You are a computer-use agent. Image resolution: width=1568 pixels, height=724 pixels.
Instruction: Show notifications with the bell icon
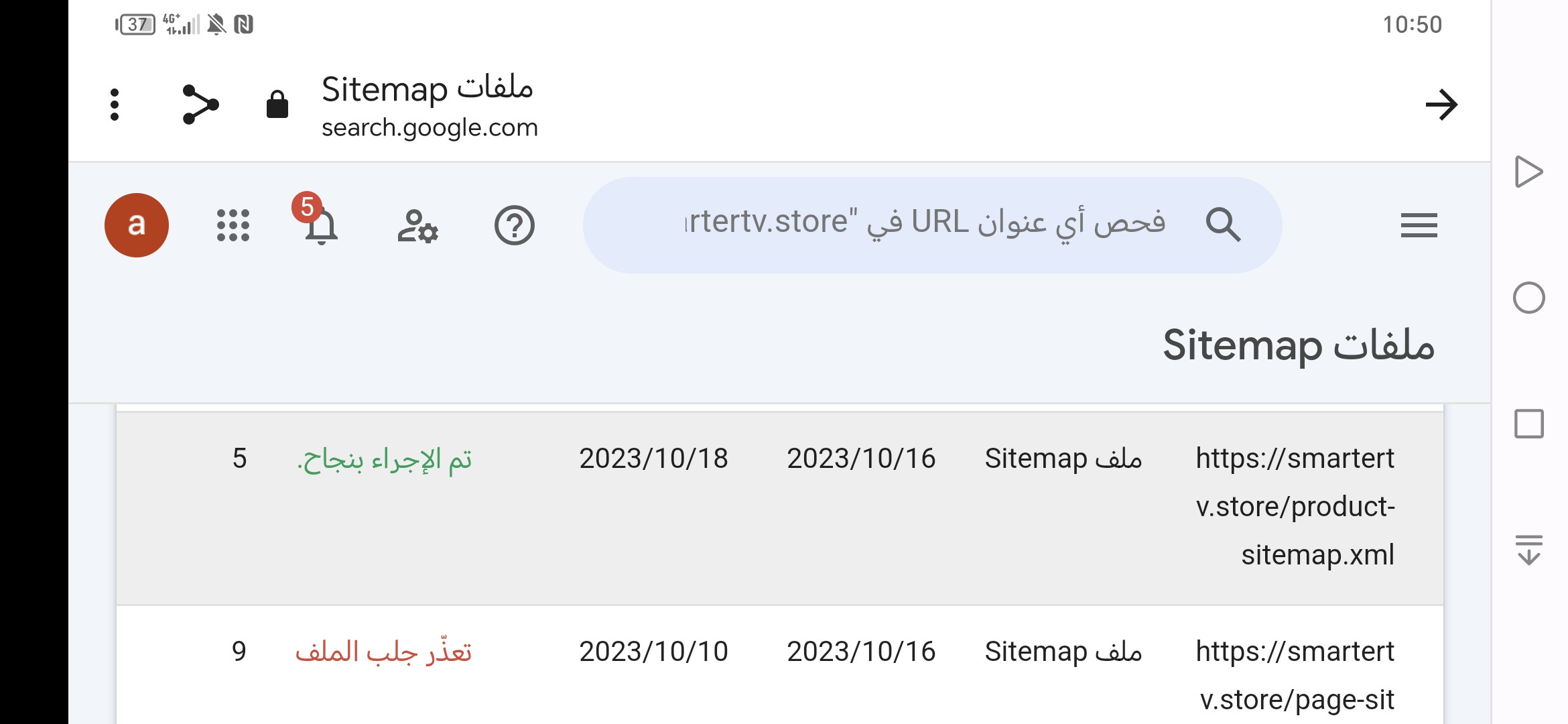click(321, 227)
